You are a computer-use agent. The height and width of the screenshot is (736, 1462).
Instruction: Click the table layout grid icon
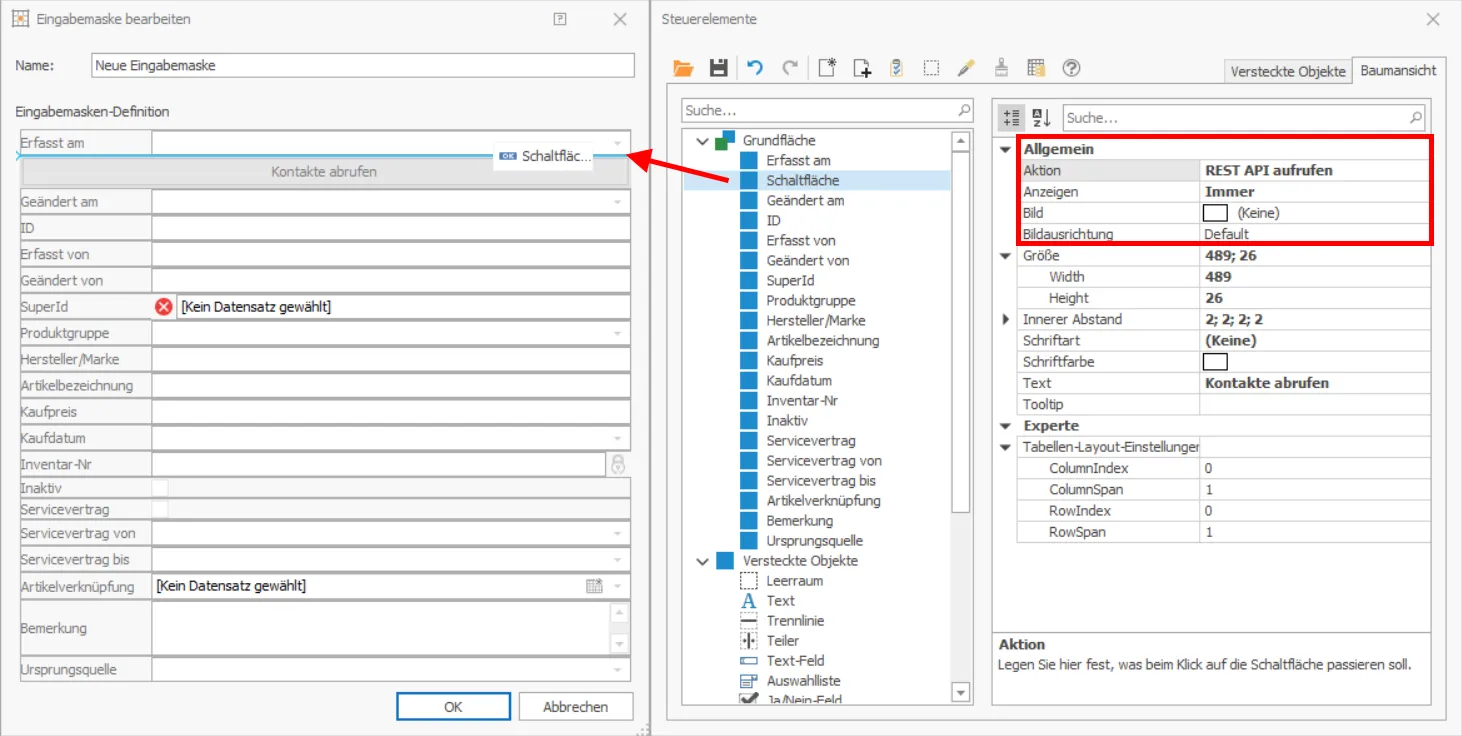click(x=1036, y=68)
